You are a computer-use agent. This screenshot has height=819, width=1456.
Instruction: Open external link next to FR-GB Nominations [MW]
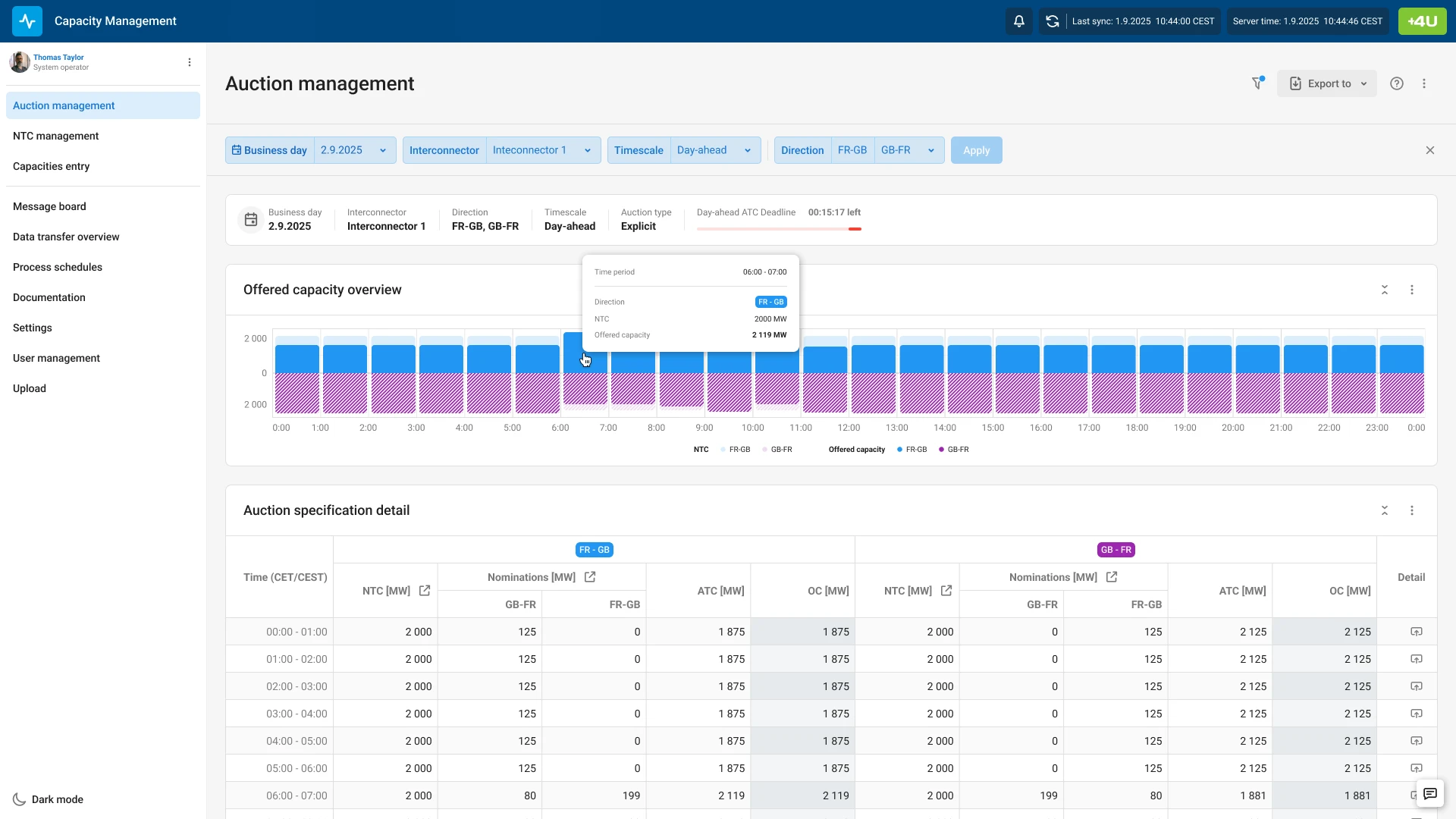point(590,577)
